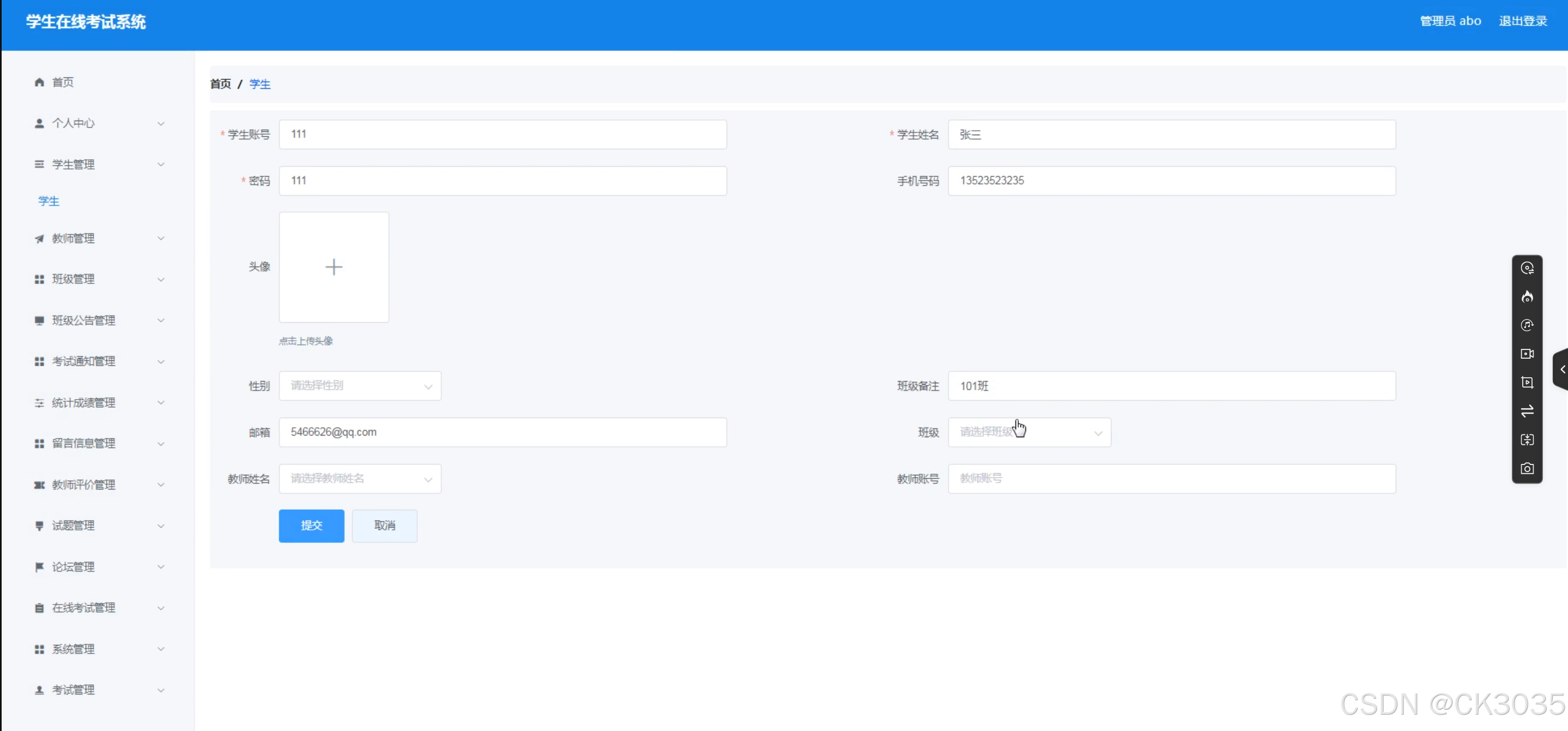
Task: Select the 学生 submenu item in sidebar
Action: point(49,201)
